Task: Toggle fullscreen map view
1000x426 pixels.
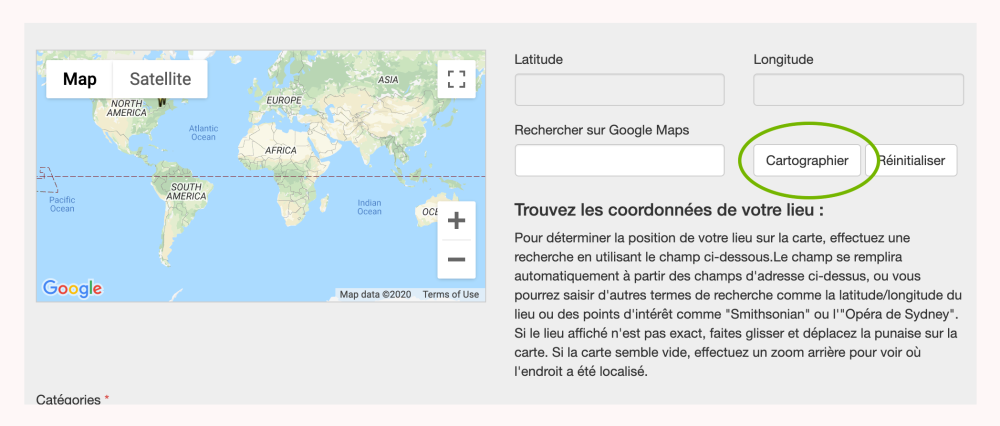Action: (456, 79)
